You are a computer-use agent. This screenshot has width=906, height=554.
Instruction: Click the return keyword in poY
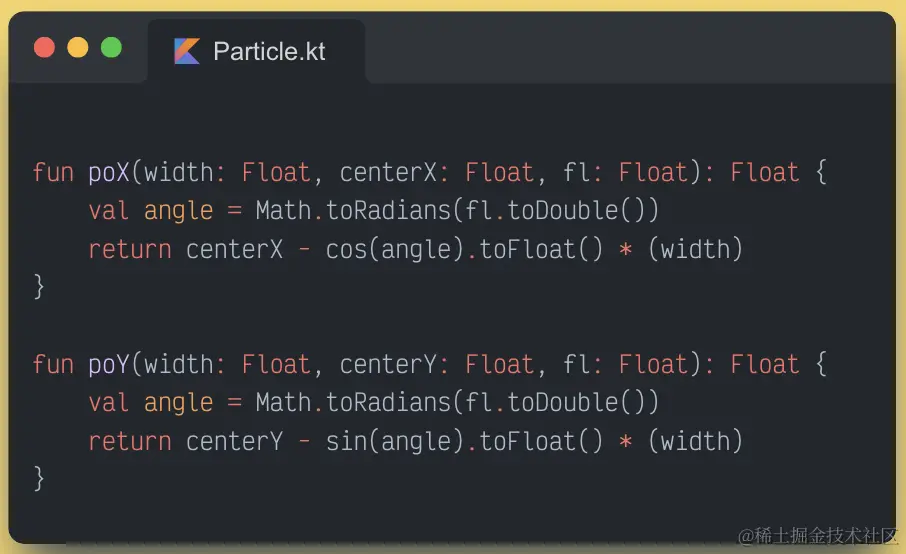point(130,442)
